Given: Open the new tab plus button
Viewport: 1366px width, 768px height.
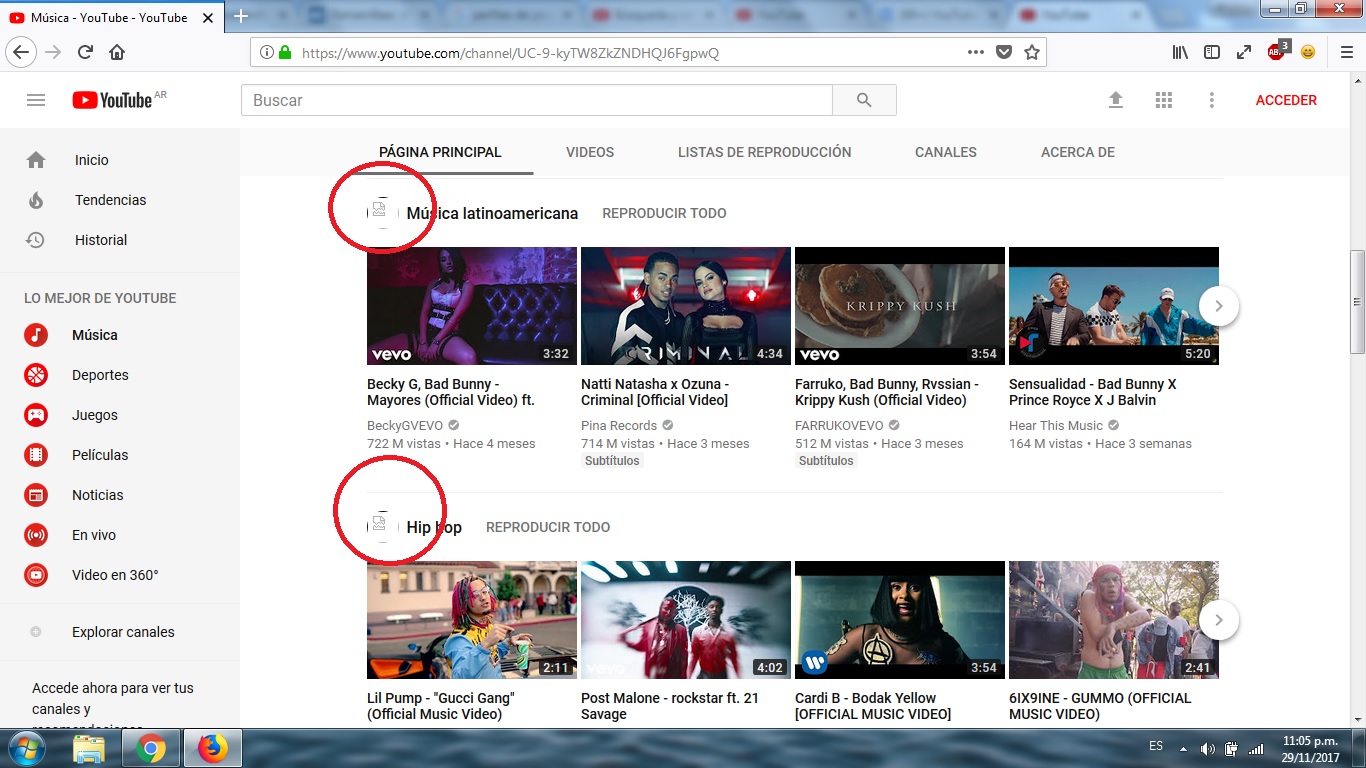Looking at the screenshot, I should pos(240,16).
